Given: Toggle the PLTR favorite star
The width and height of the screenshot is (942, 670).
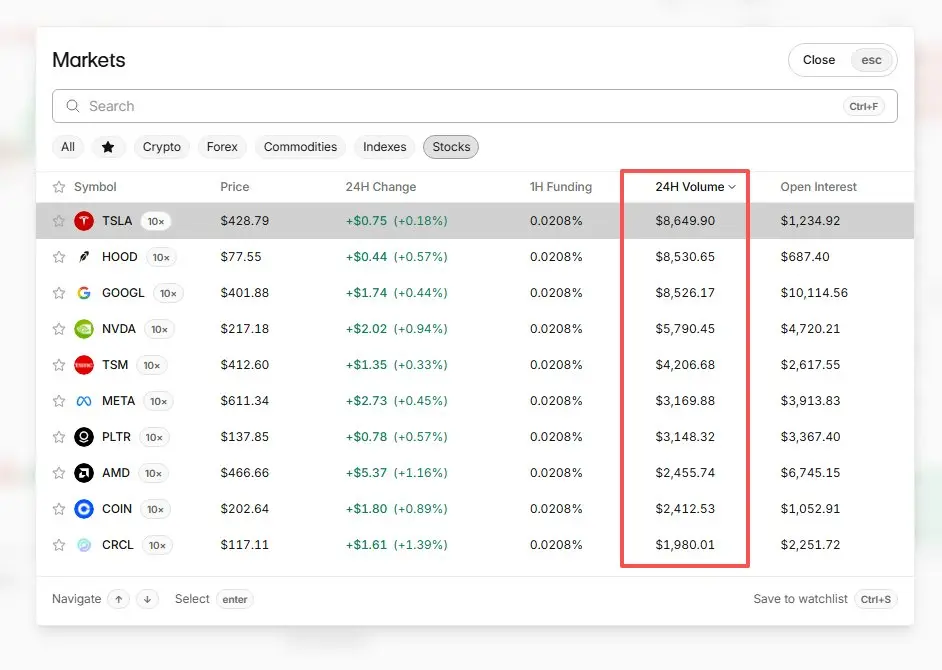Looking at the screenshot, I should [x=59, y=437].
